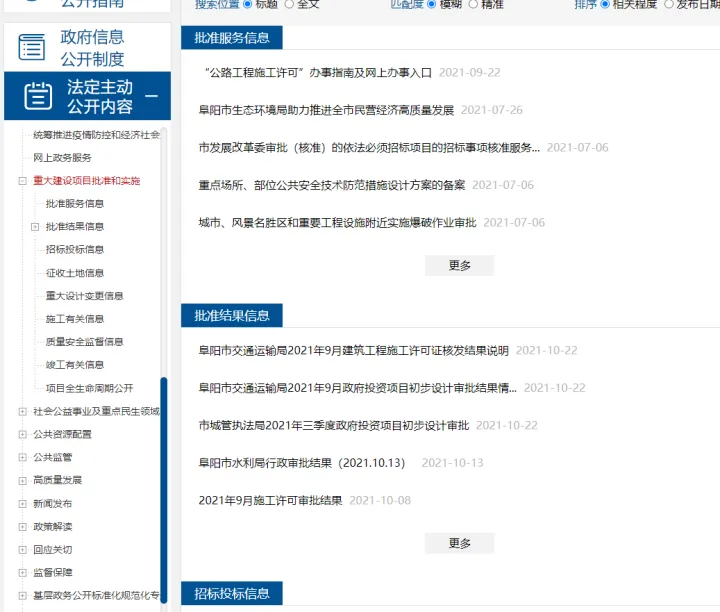Open 市发展改革委审批（核准）招标事项 link

click(x=369, y=148)
